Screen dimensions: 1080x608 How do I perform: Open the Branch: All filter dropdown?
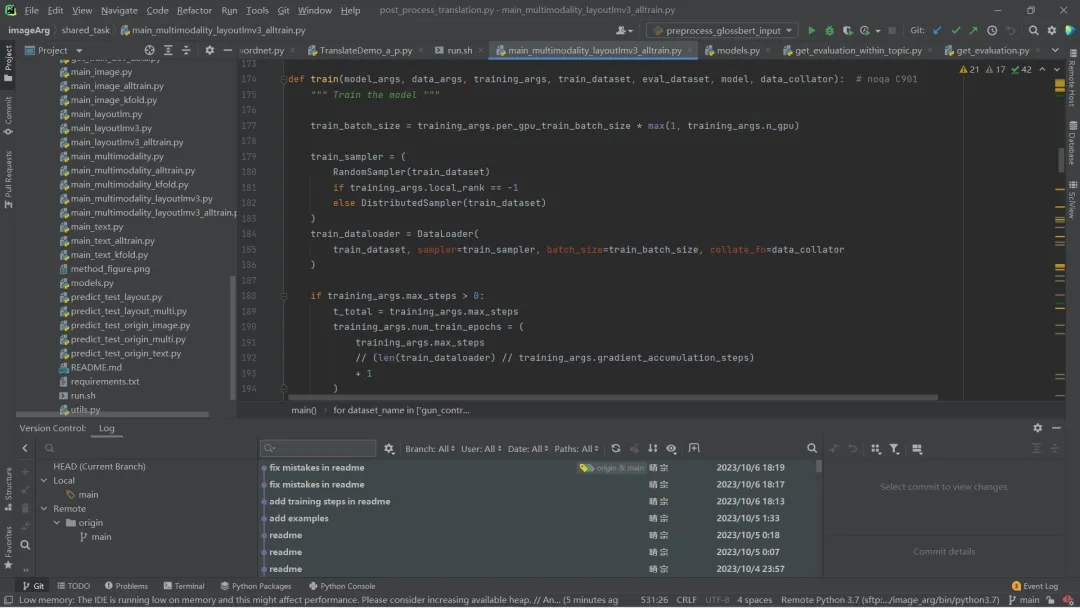[430, 449]
